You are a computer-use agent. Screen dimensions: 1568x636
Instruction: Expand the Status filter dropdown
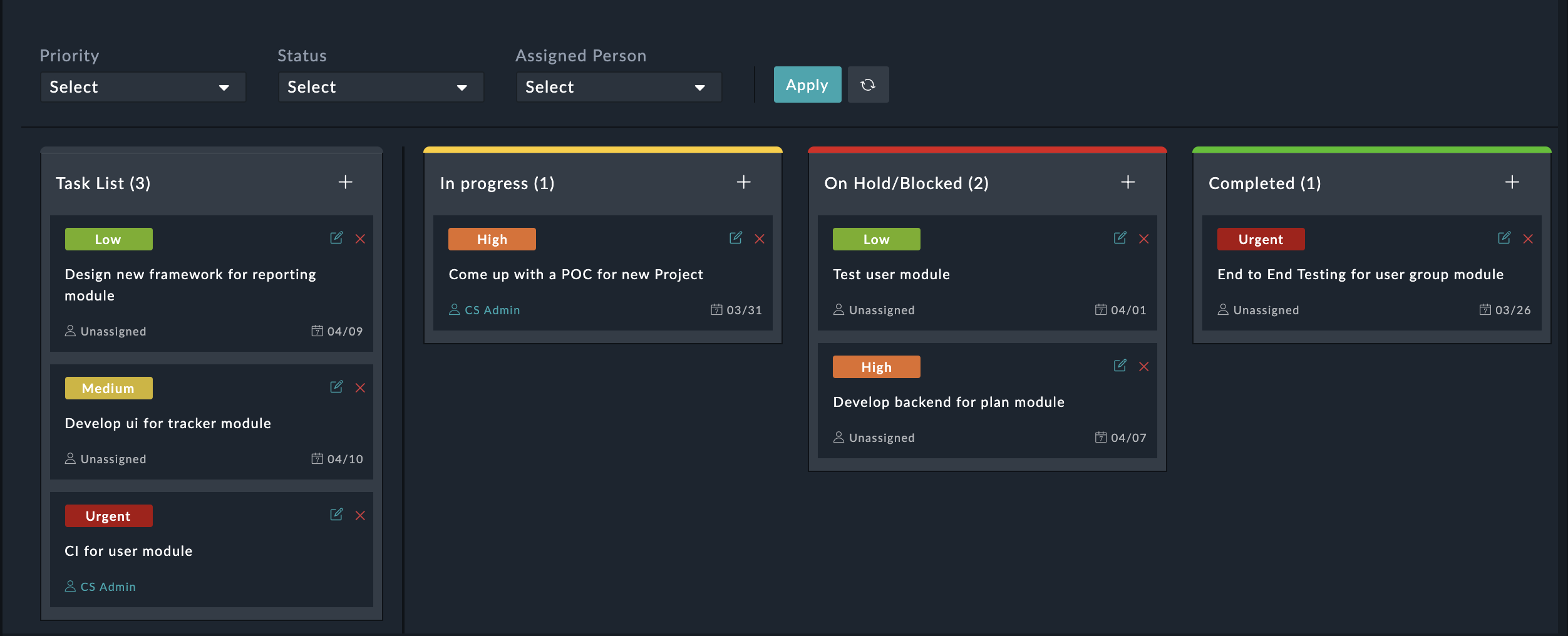click(381, 87)
